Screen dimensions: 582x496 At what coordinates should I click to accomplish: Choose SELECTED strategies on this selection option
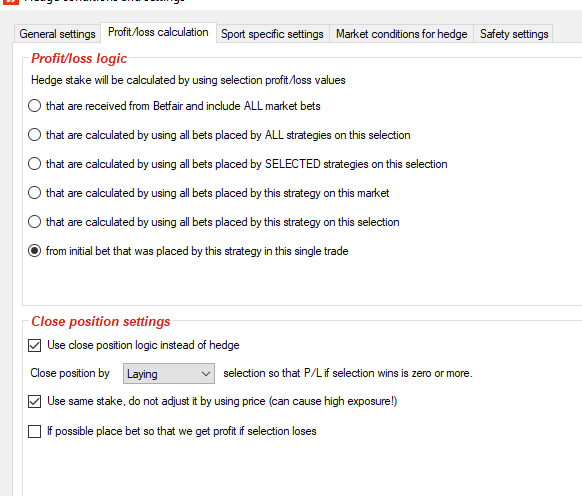(x=35, y=164)
